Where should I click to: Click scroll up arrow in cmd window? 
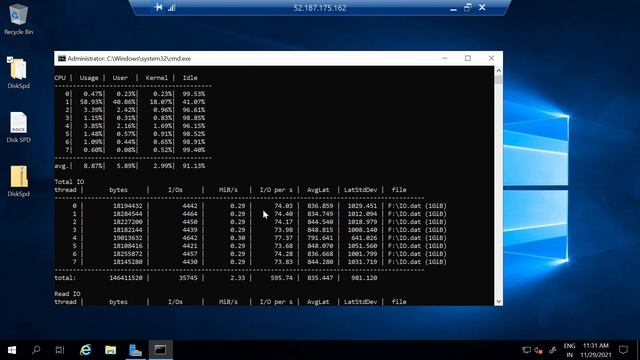pyautogui.click(x=498, y=70)
